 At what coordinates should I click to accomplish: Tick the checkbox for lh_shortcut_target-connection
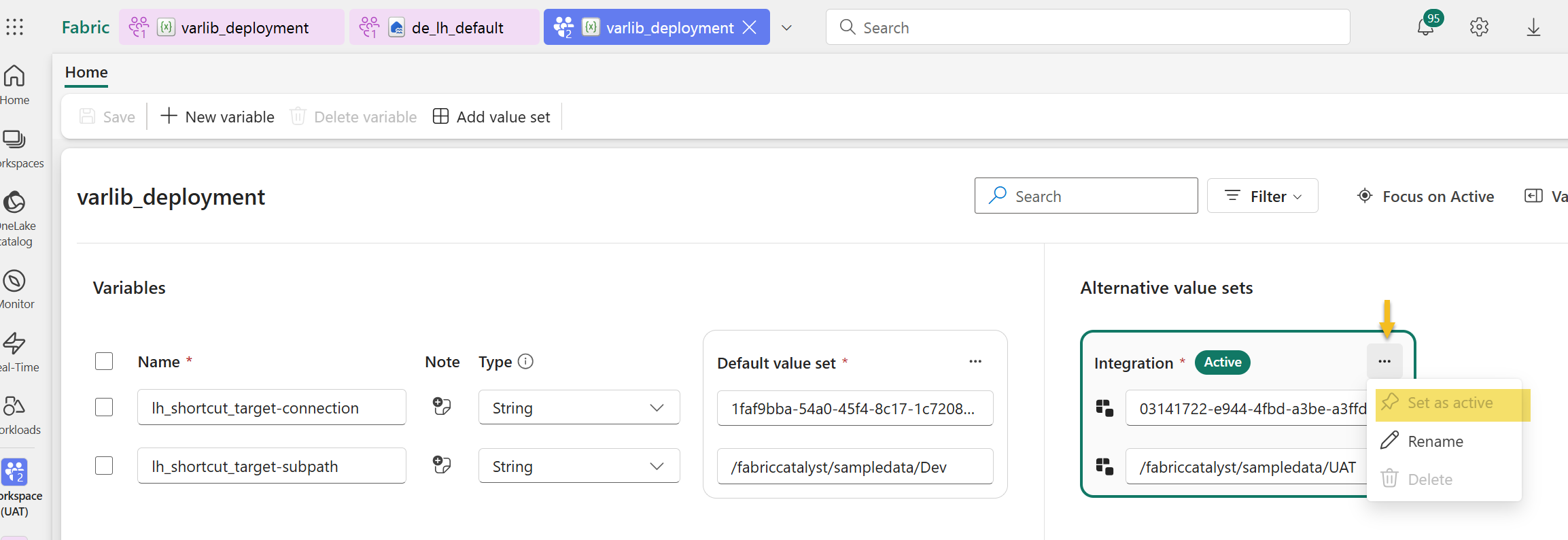pyautogui.click(x=104, y=407)
